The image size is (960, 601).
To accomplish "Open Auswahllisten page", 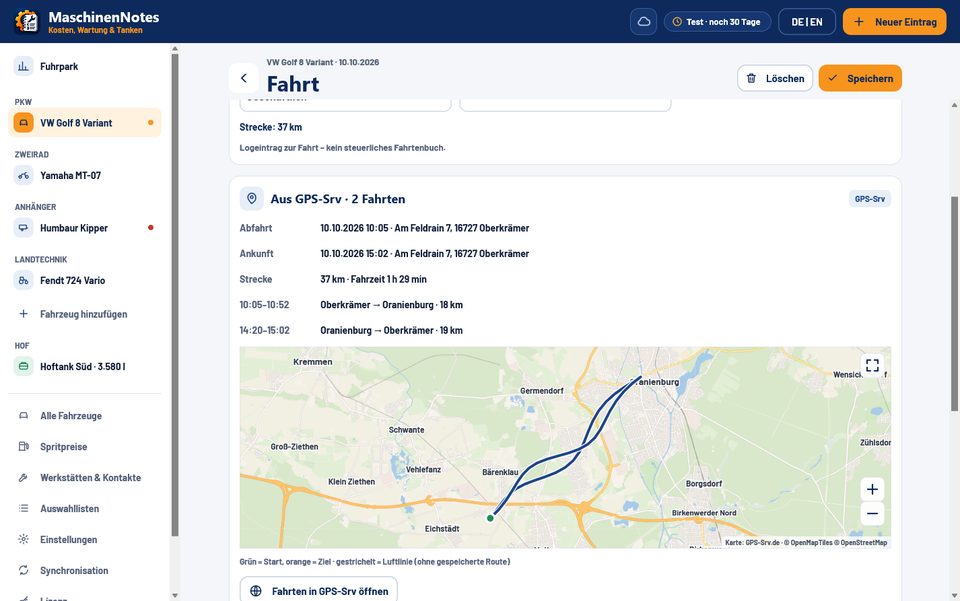I will pyautogui.click(x=84, y=509).
